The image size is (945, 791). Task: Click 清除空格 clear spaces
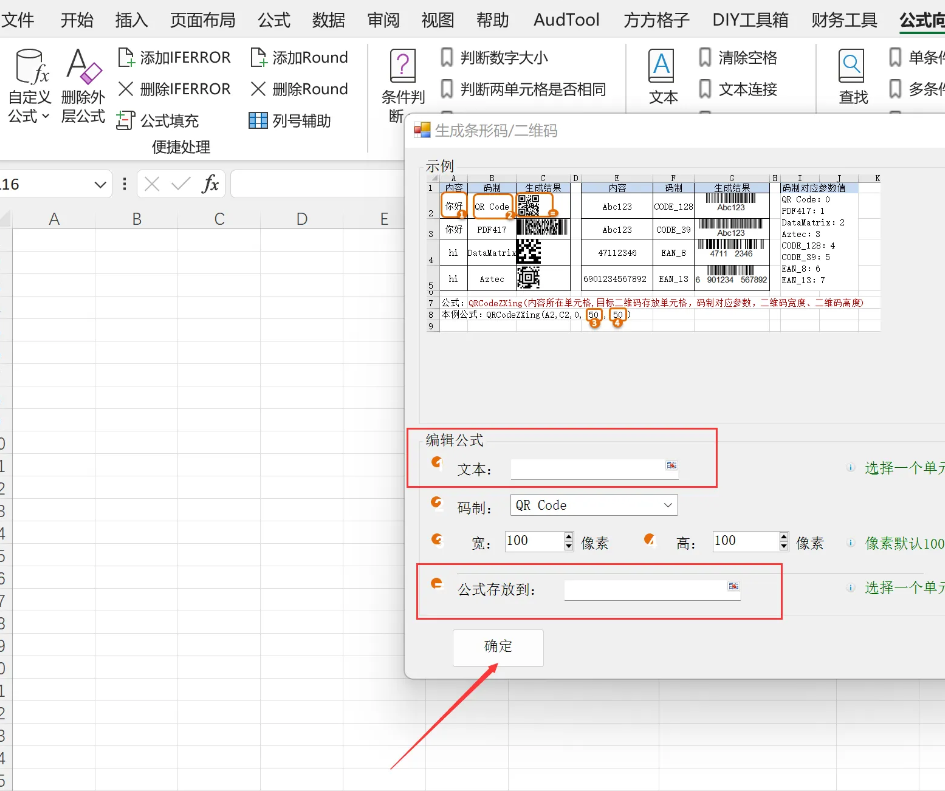coord(738,58)
